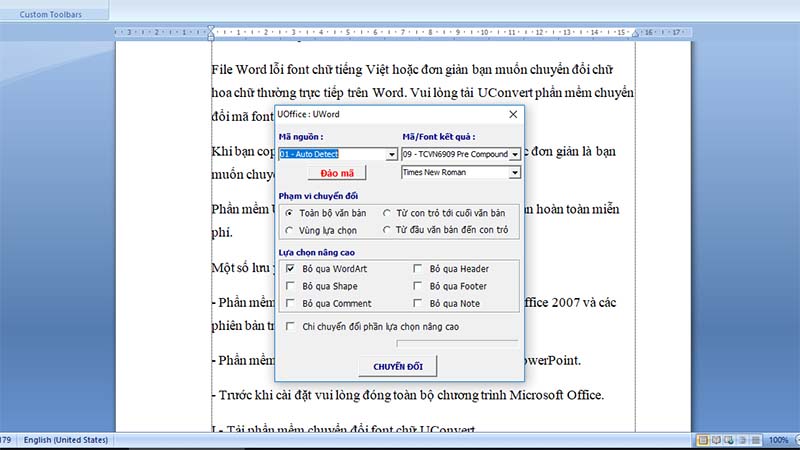This screenshot has height=450, width=800.
Task: Click the English (United States) language indicator
Action: pos(65,440)
